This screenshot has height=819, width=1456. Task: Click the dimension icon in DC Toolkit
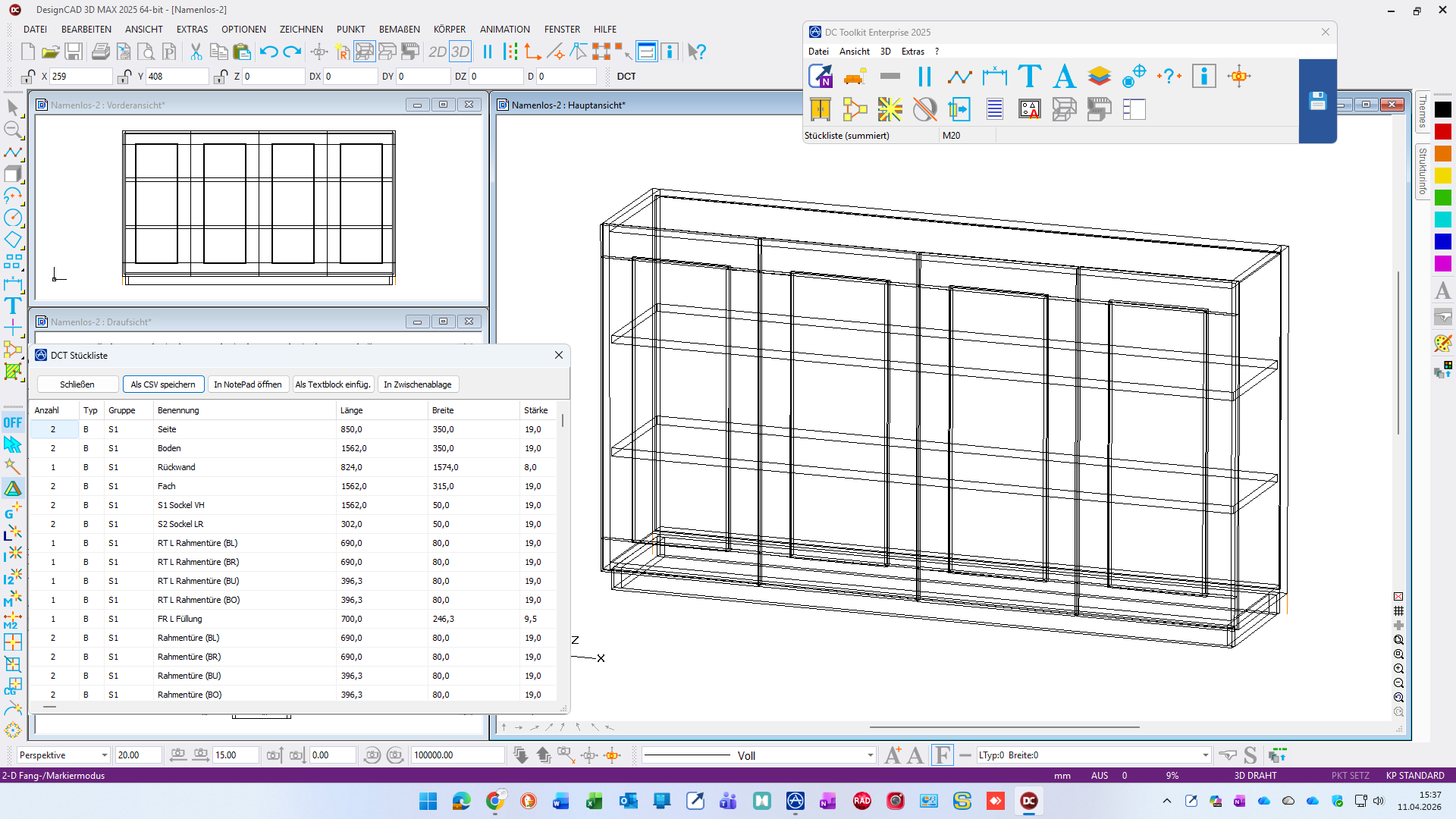click(x=994, y=76)
